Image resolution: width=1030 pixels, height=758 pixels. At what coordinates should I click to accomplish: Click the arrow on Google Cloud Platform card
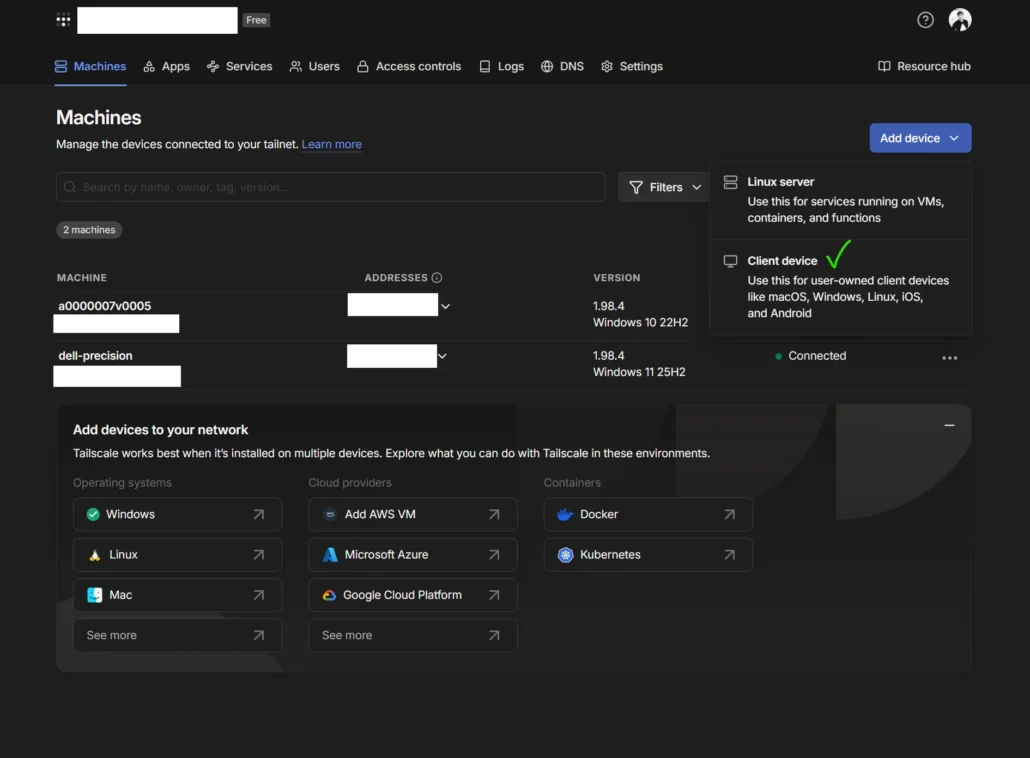[494, 595]
